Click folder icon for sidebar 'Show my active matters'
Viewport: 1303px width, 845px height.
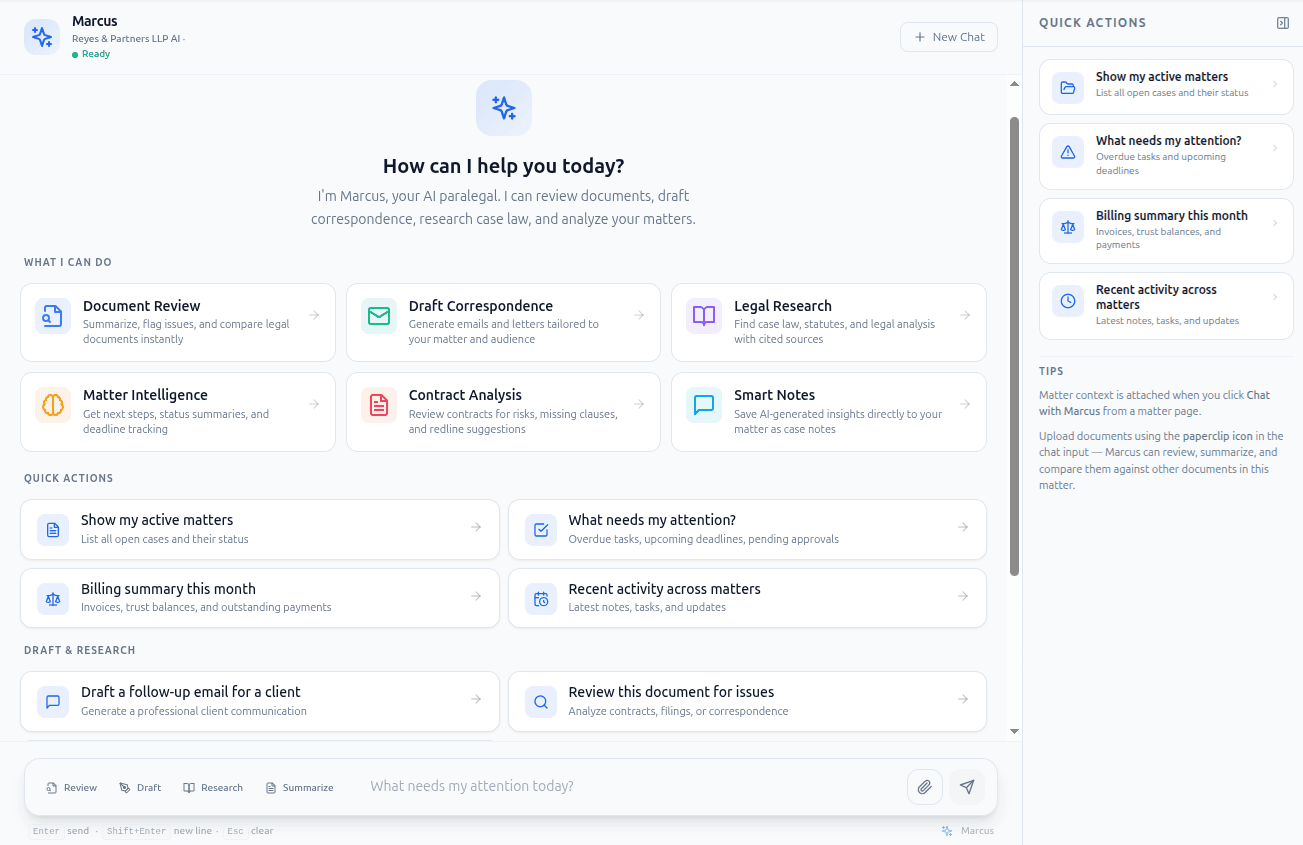click(x=1068, y=88)
